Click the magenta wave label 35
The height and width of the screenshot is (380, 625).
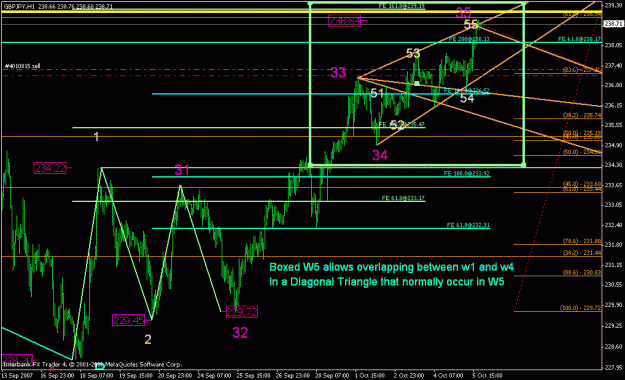(x=463, y=13)
